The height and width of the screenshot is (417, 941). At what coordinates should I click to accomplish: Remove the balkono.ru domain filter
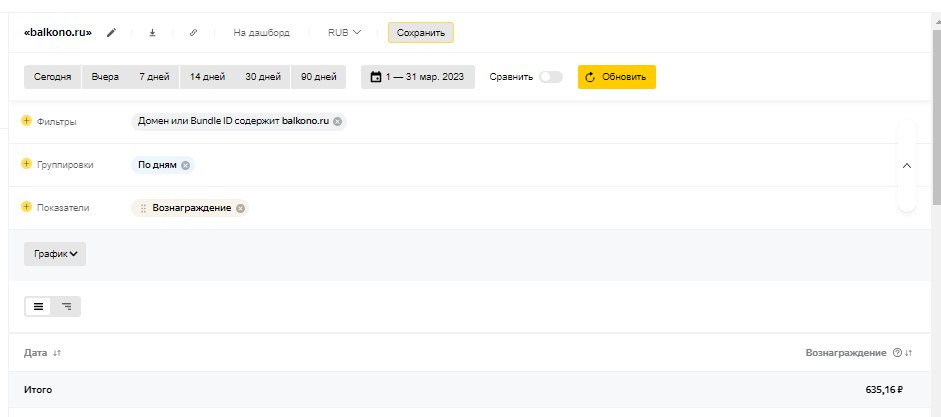click(338, 122)
